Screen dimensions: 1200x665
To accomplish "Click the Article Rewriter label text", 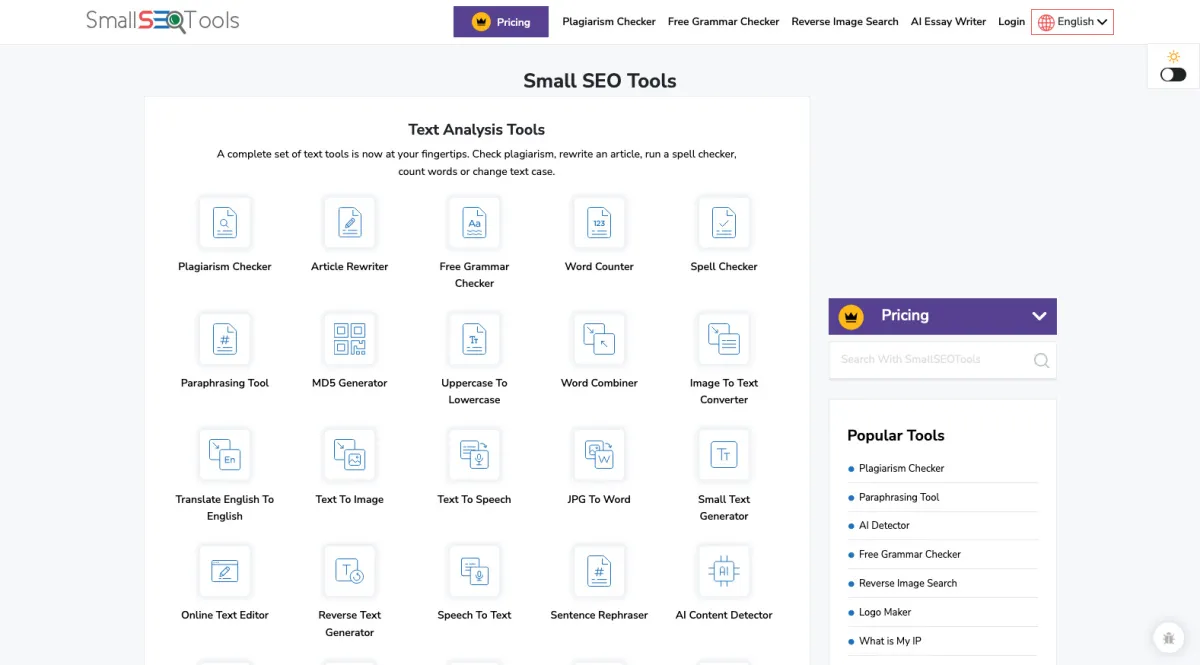I will point(350,267).
